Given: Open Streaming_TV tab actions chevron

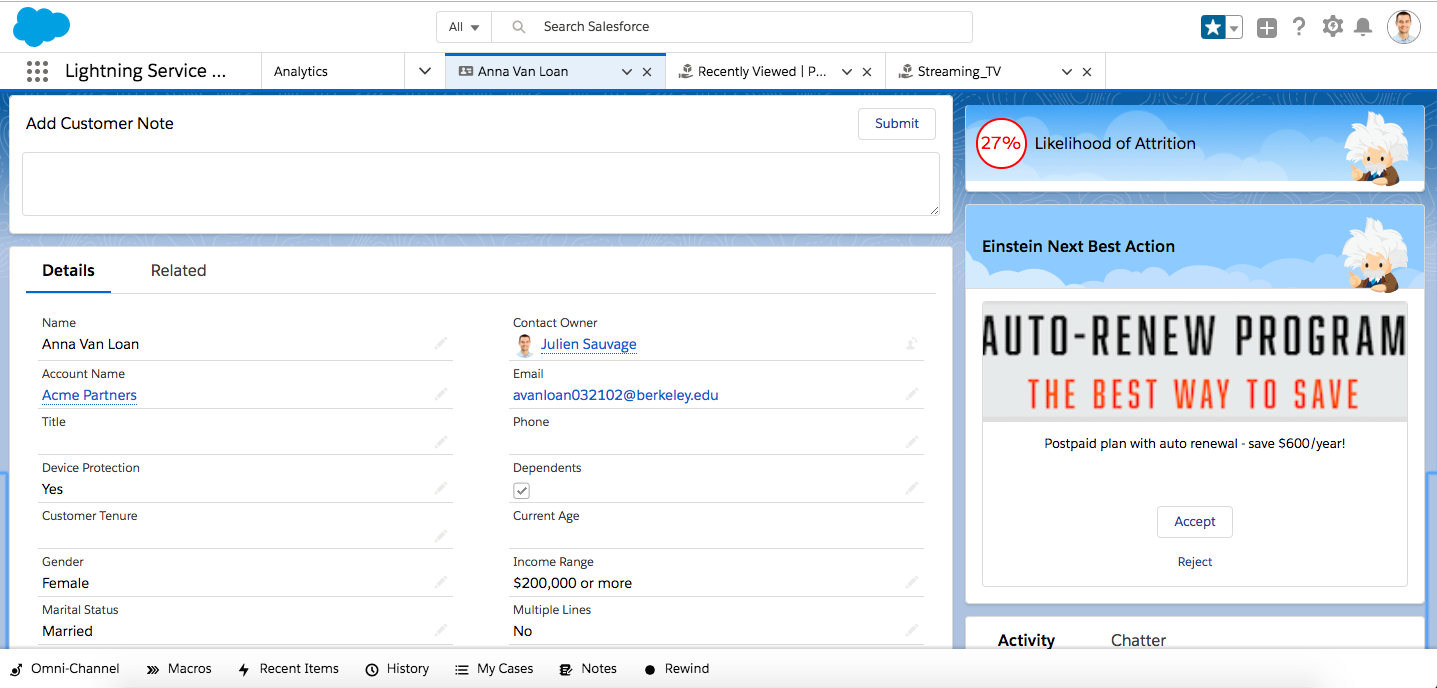Looking at the screenshot, I should (x=1067, y=72).
